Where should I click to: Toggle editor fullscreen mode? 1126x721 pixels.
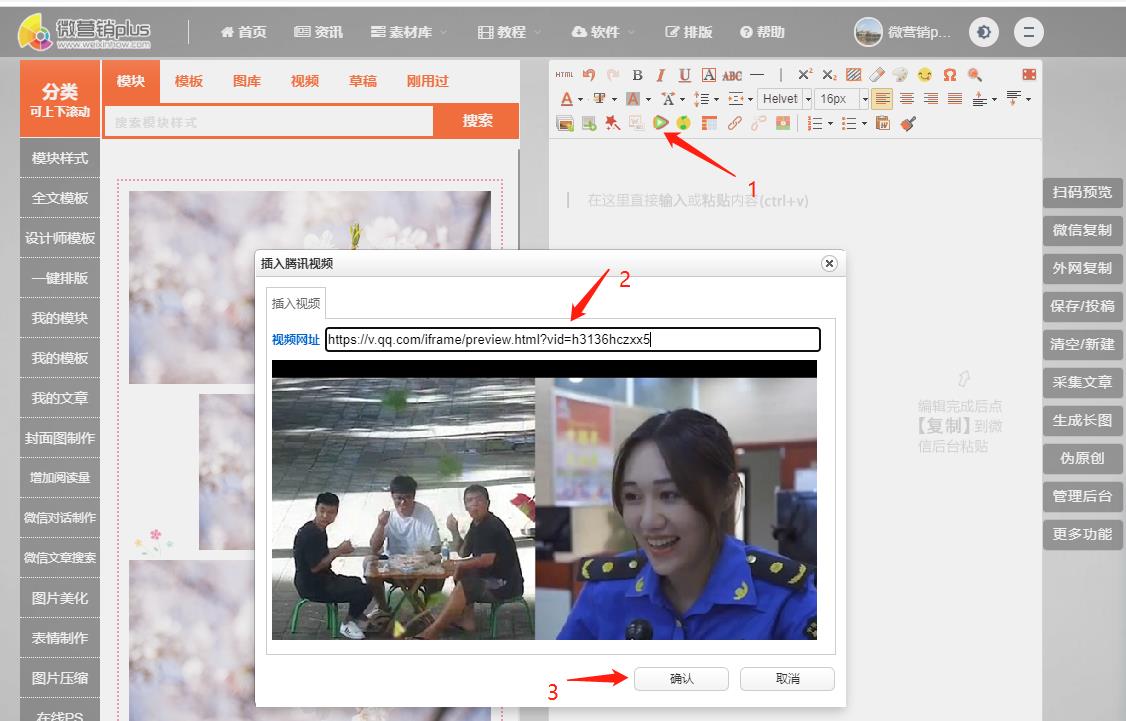tap(1028, 75)
